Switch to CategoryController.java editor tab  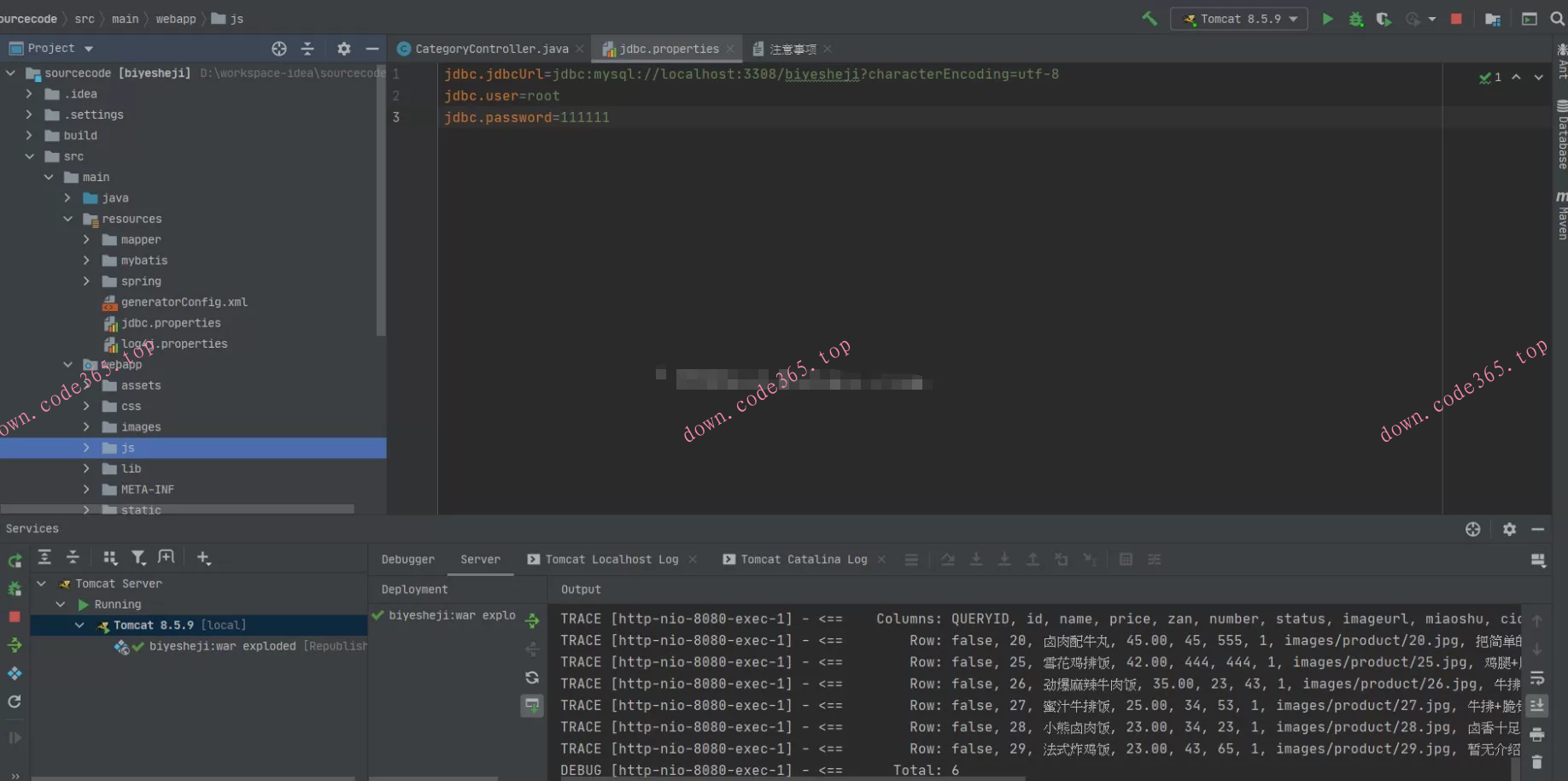click(491, 49)
